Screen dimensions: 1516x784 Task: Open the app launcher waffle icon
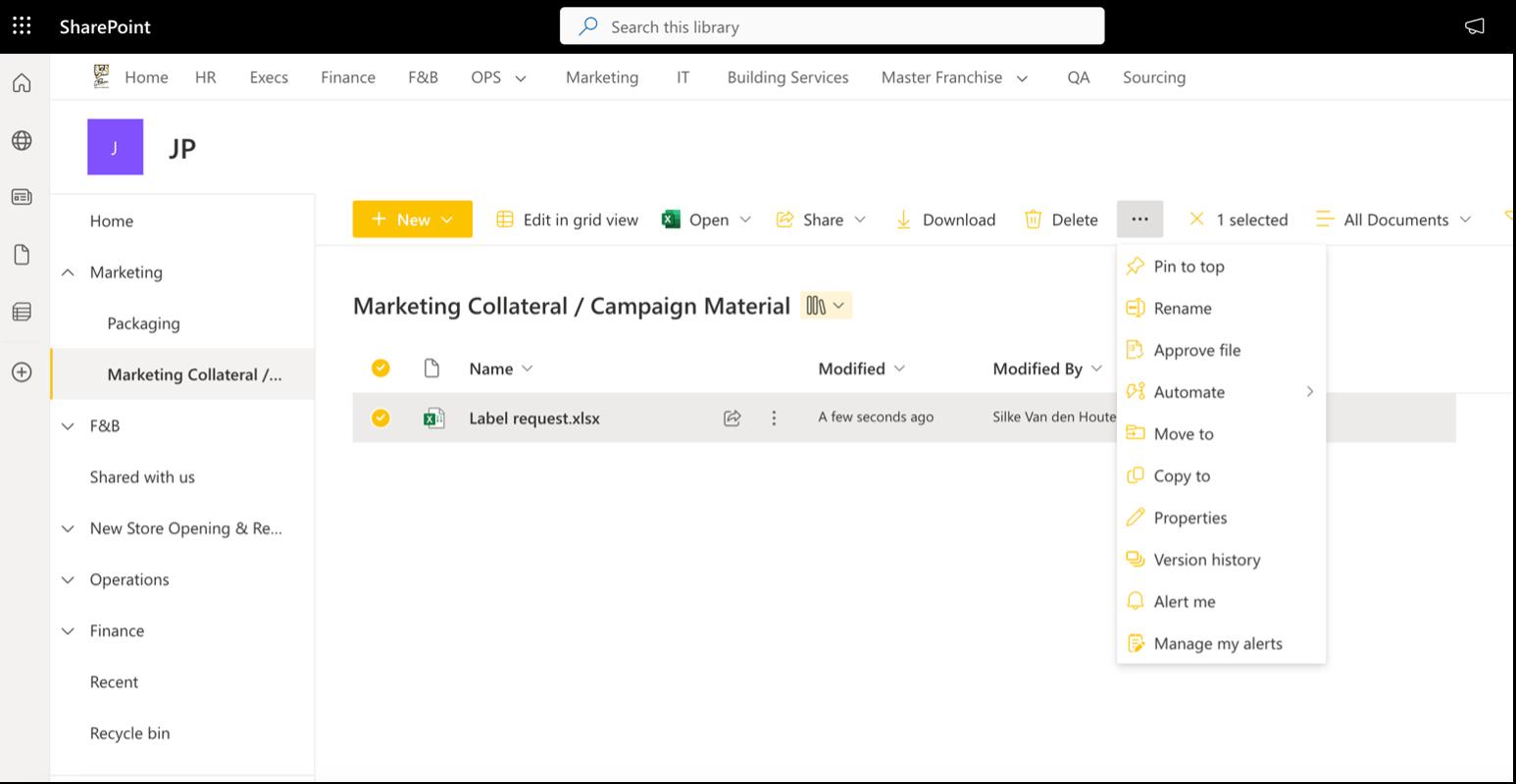click(x=22, y=26)
